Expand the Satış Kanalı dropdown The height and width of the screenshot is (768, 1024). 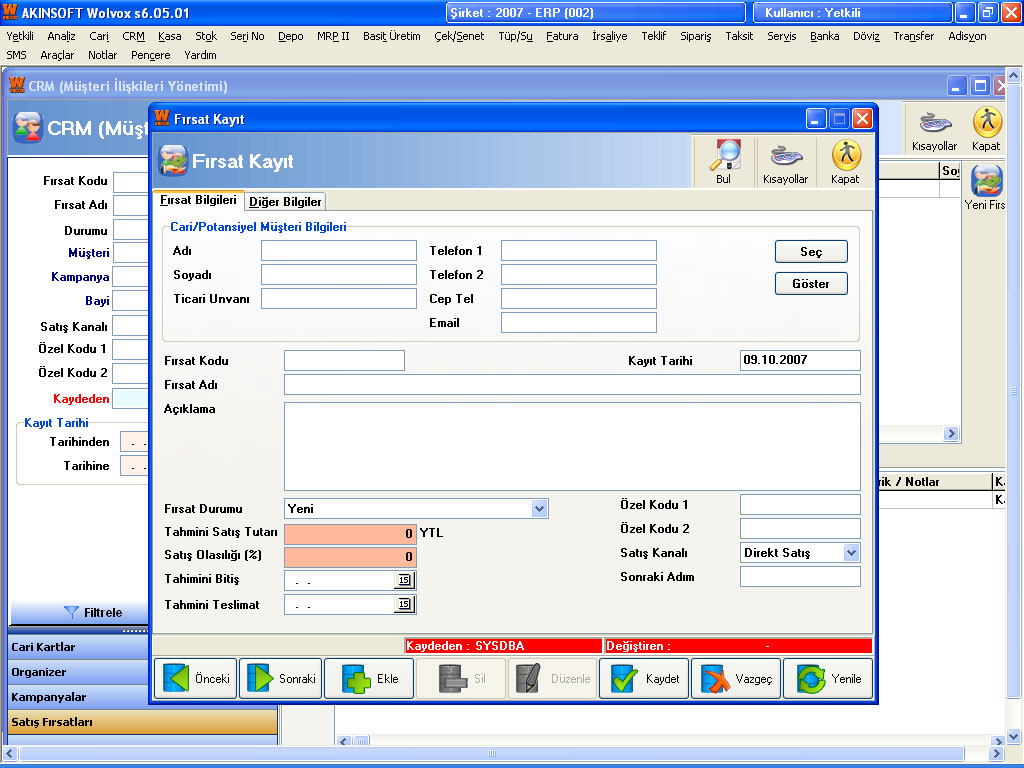coord(851,553)
